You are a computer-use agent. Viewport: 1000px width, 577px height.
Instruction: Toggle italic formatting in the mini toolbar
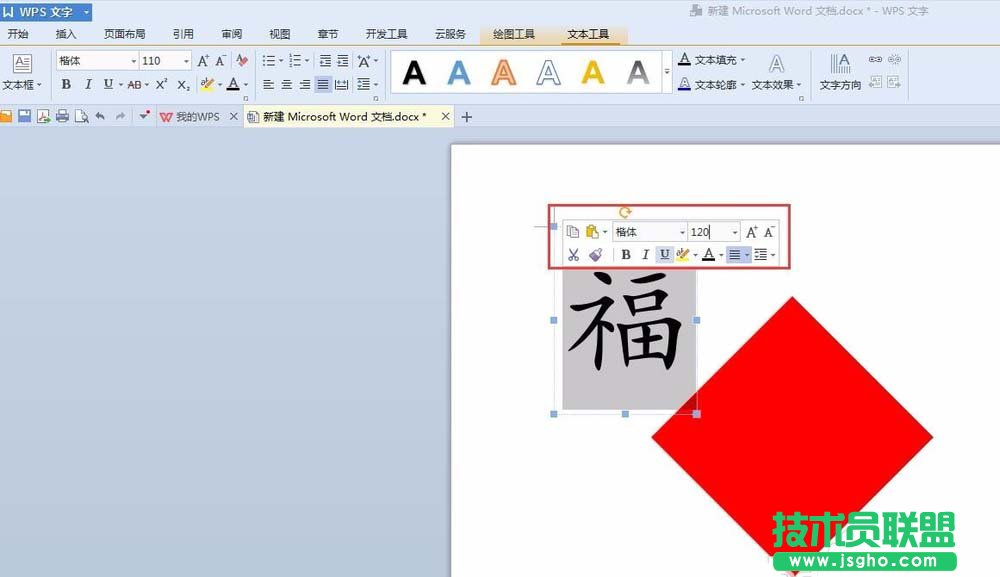coord(645,253)
